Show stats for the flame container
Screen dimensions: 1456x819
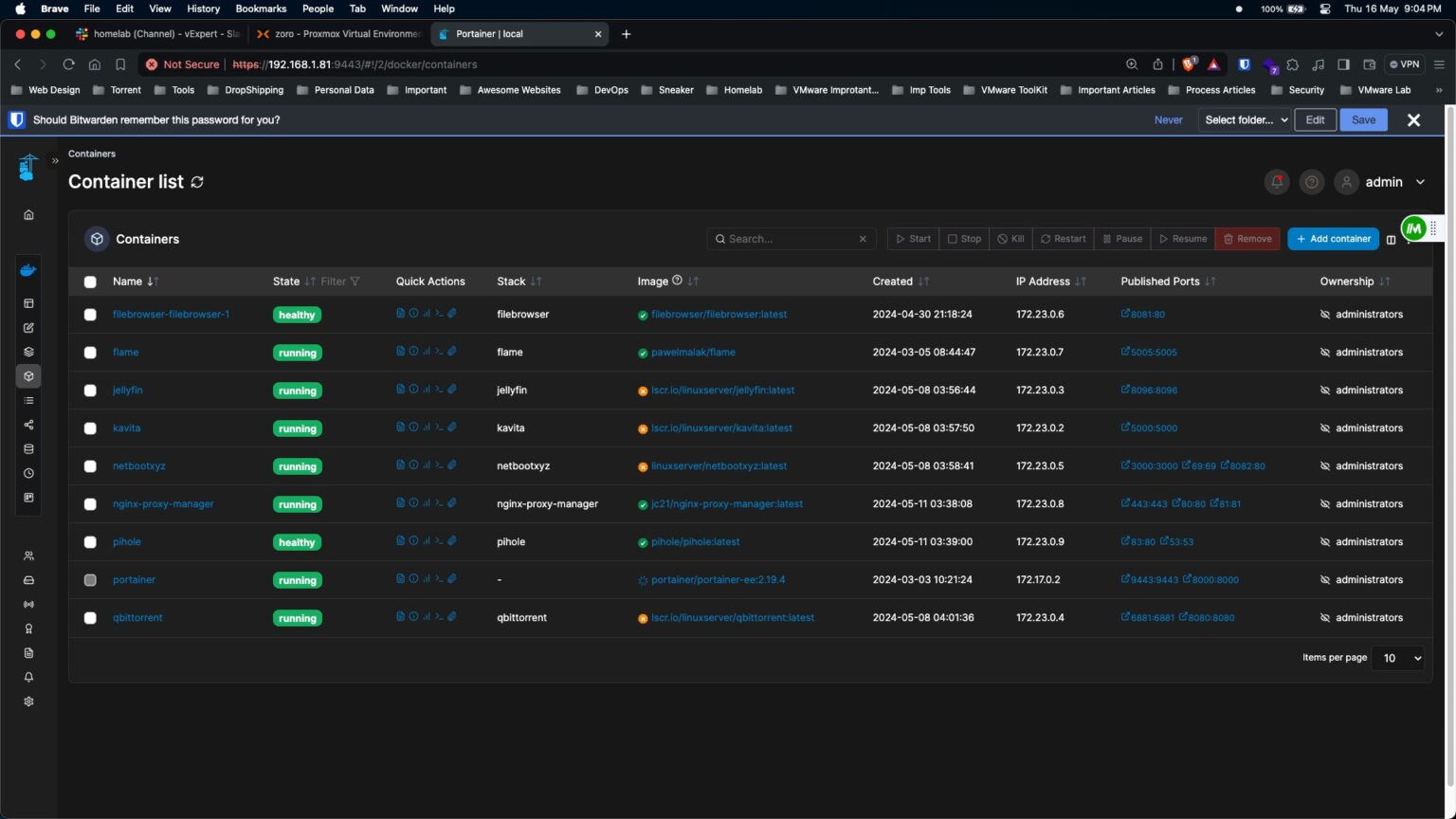tap(427, 351)
